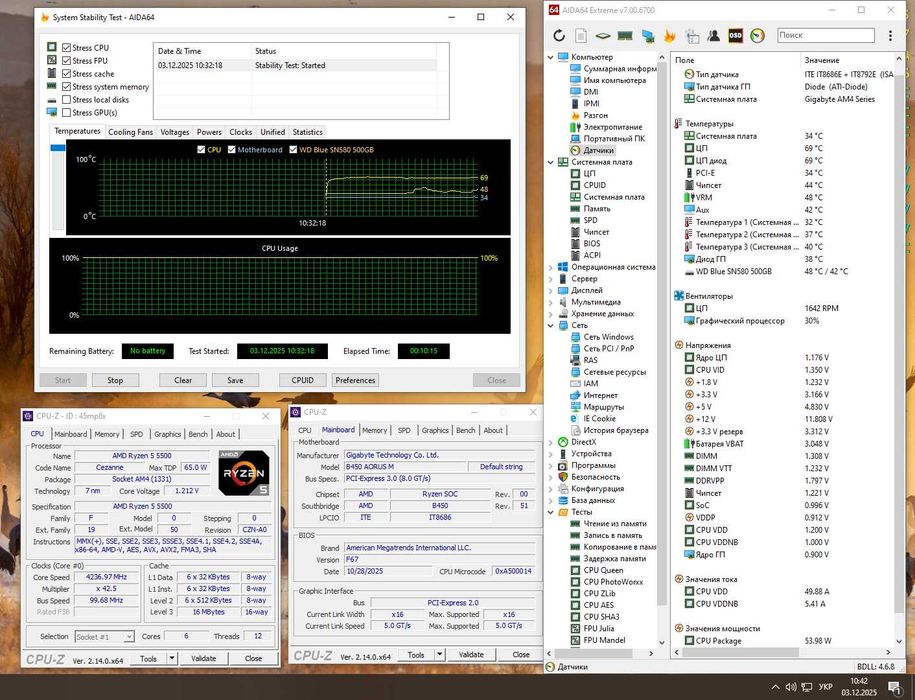Expand the Мультимедиа tree node
Viewport: 915px width, 700px height.
pyautogui.click(x=550, y=302)
